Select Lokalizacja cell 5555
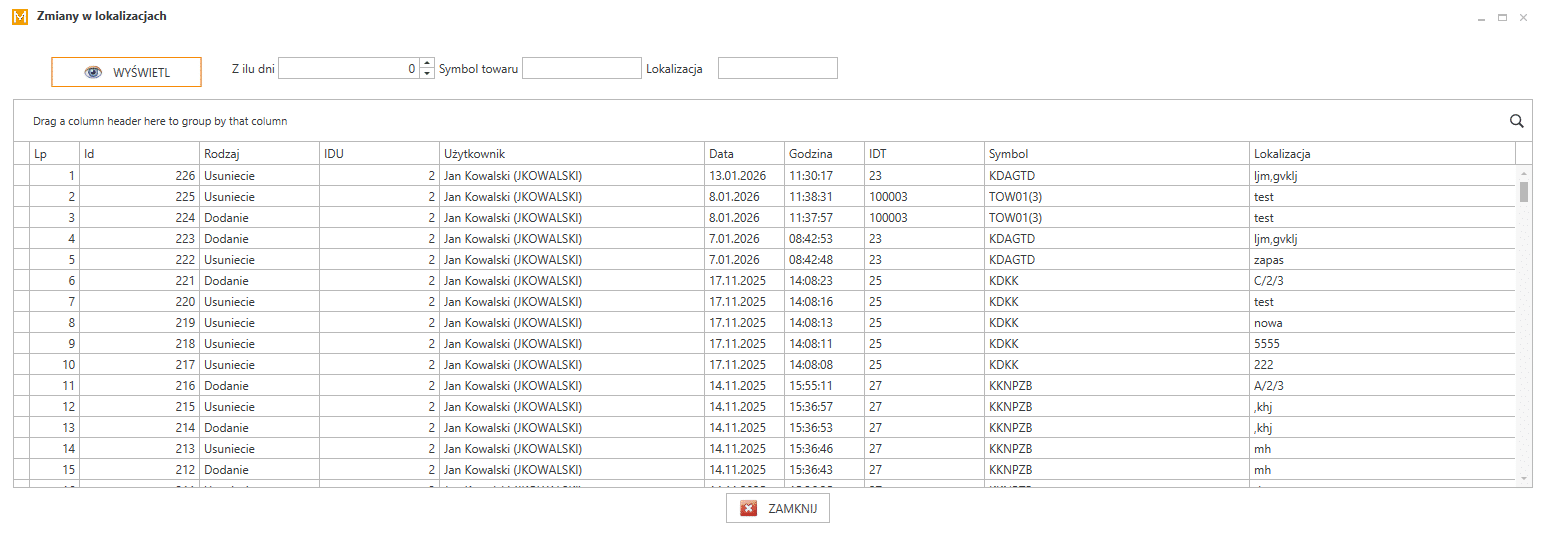Image resolution: width=1545 pixels, height=535 pixels. click(x=1382, y=344)
